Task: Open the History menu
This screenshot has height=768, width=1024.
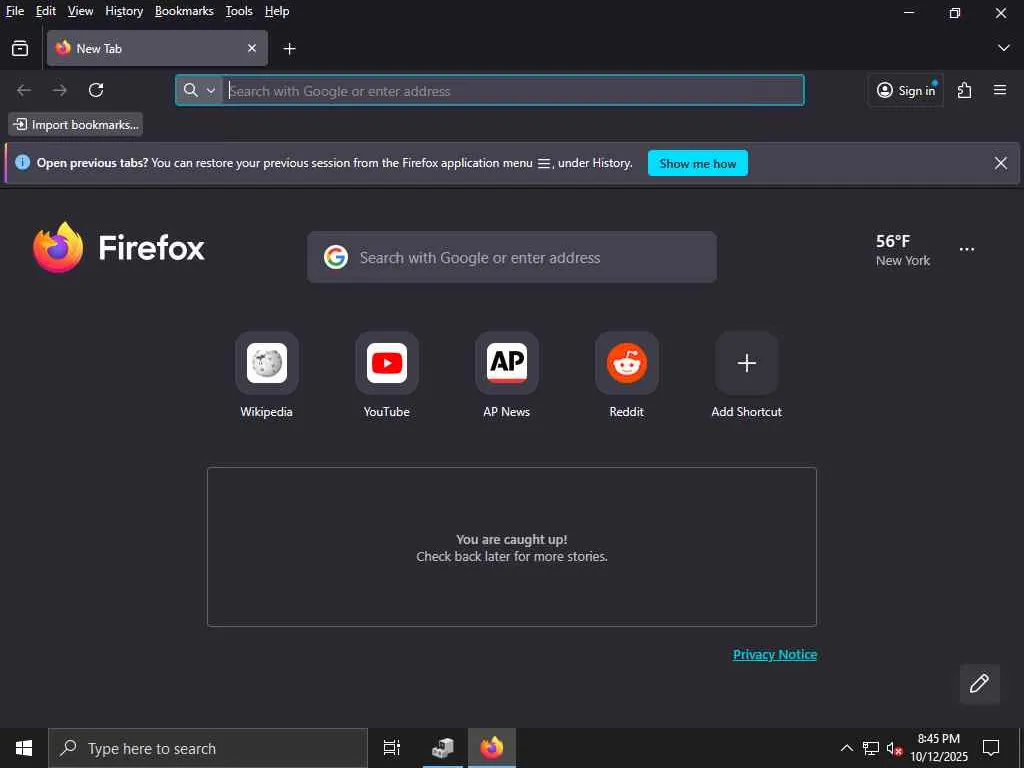Action: (124, 11)
